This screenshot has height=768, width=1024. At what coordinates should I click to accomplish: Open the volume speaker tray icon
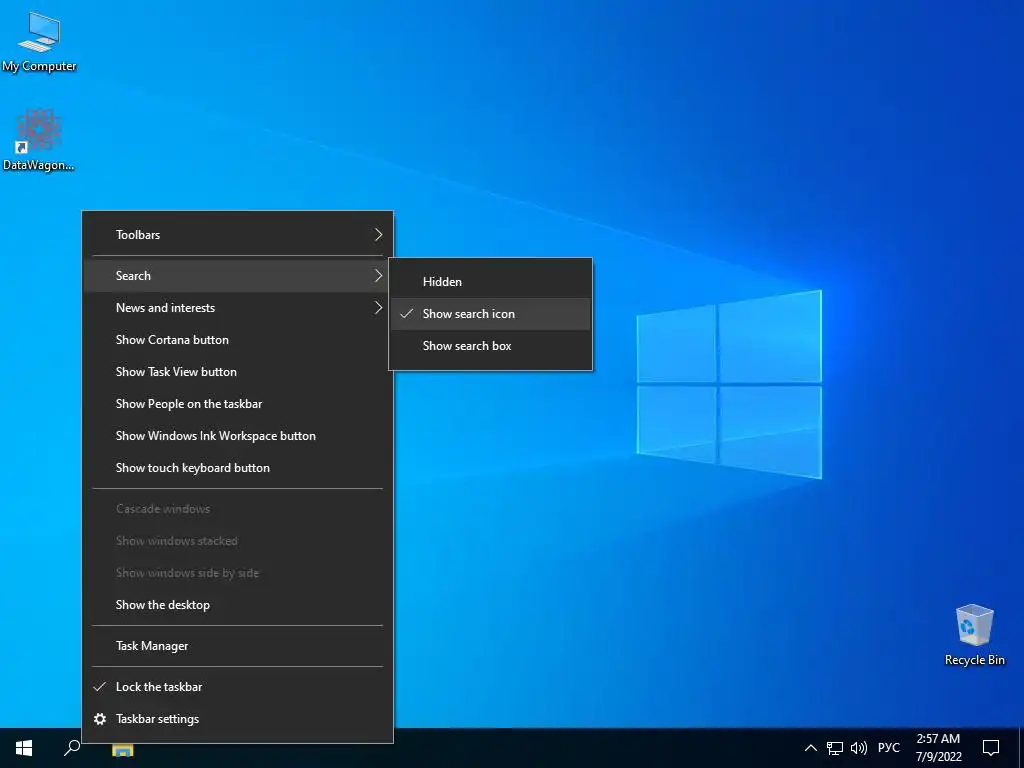(859, 748)
